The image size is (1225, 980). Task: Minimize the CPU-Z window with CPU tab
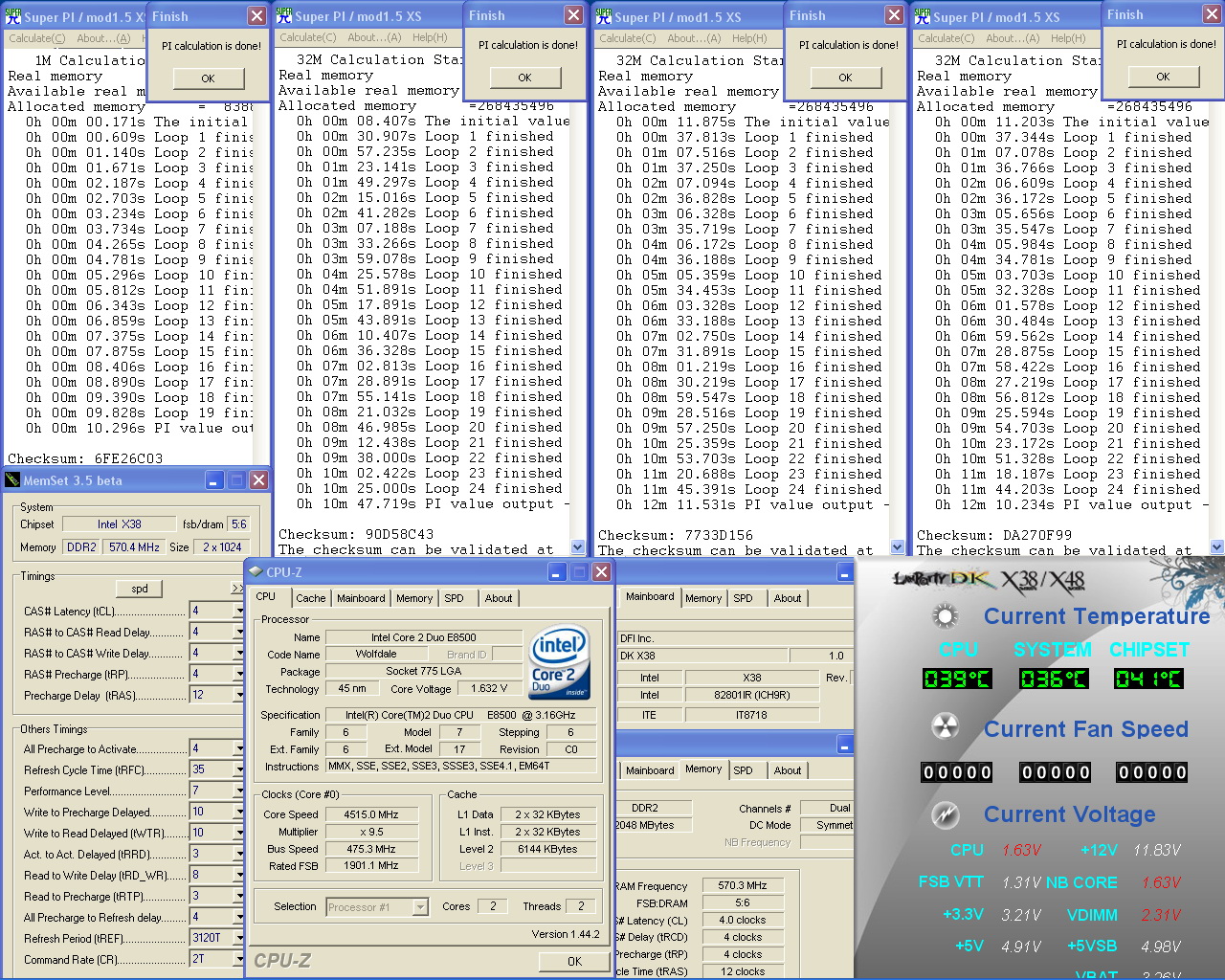pos(557,572)
